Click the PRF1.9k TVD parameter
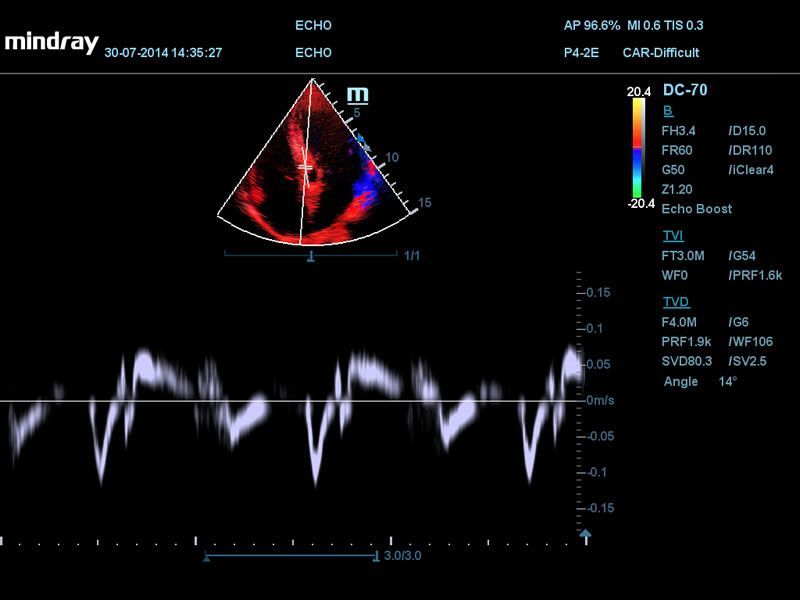 coord(686,341)
